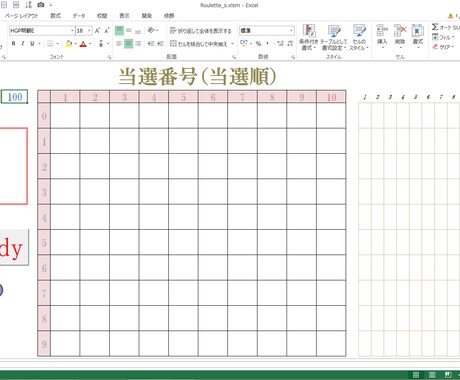Image resolution: width=460 pixels, height=380 pixels.
Task: Open the ページ レイアウト ribbon tab
Action: tap(21, 16)
